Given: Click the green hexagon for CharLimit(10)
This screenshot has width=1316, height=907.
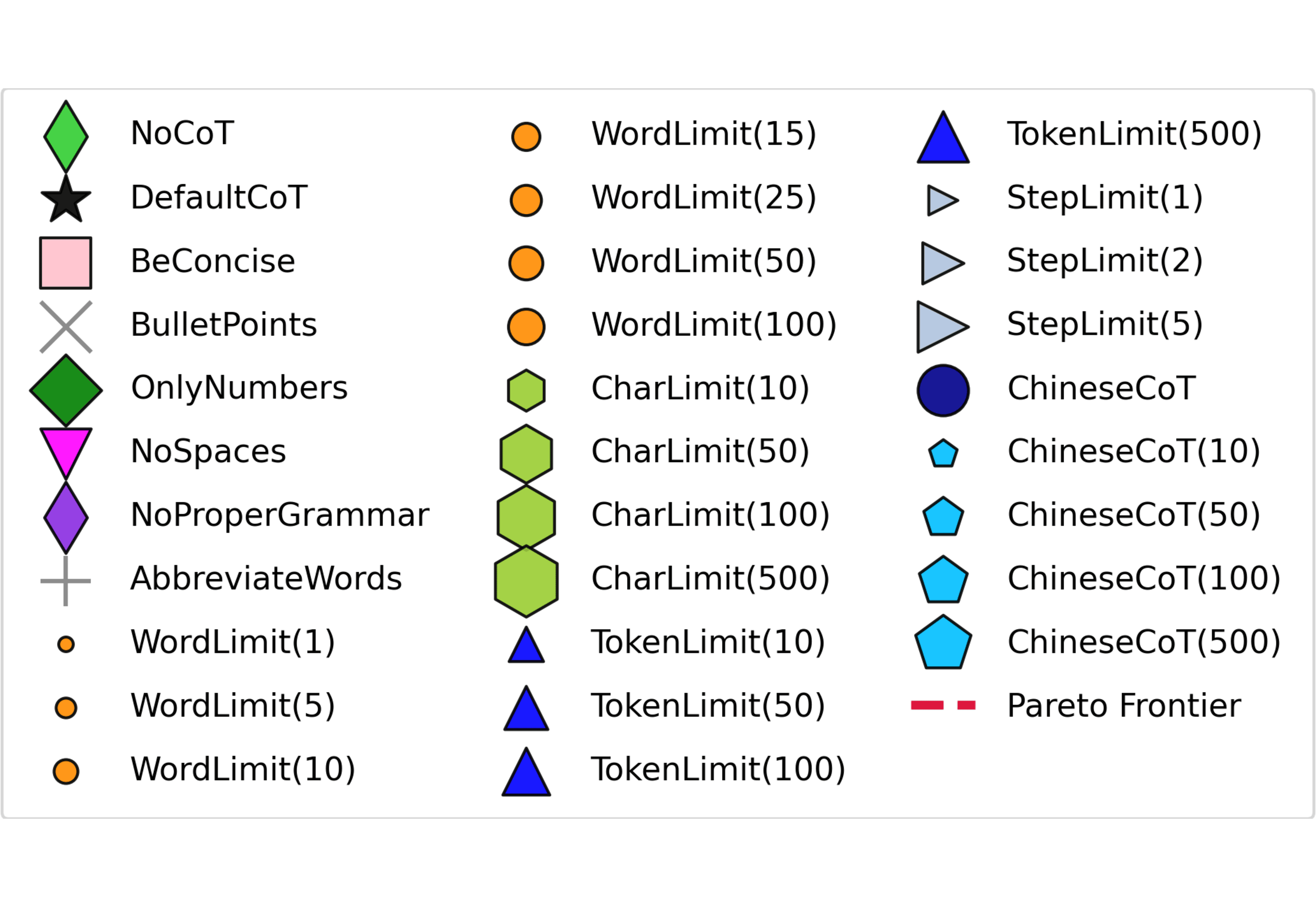Looking at the screenshot, I should coord(526,391).
